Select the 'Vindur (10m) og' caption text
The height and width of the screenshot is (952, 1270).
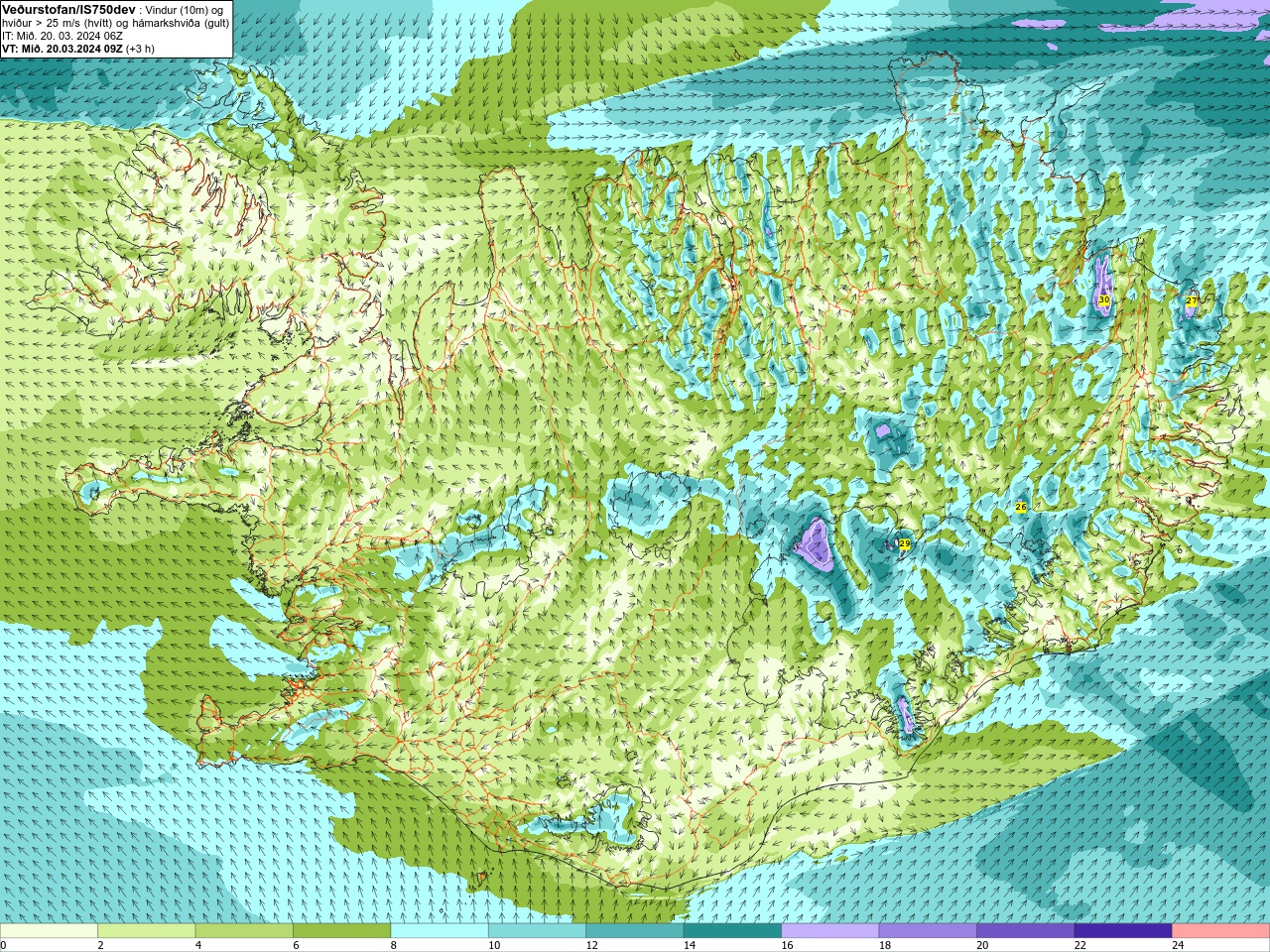point(186,9)
